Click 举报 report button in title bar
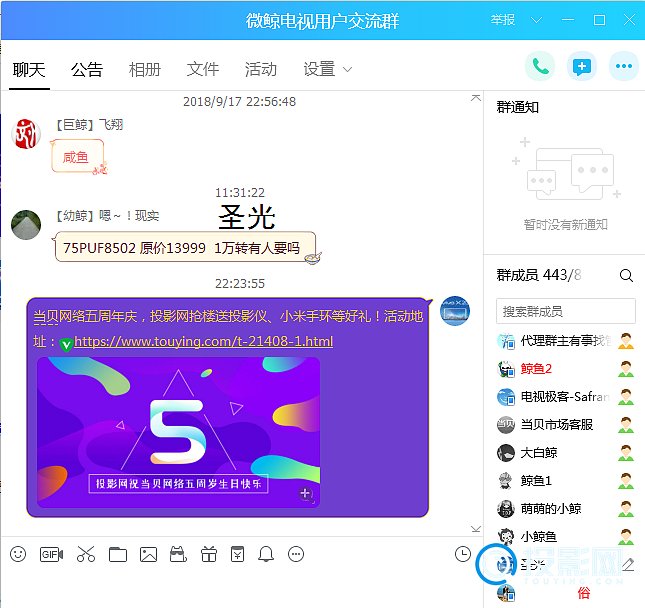 click(x=503, y=20)
